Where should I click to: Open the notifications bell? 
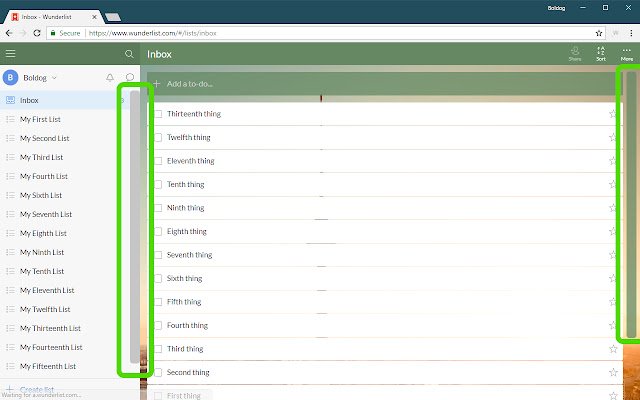click(x=110, y=77)
